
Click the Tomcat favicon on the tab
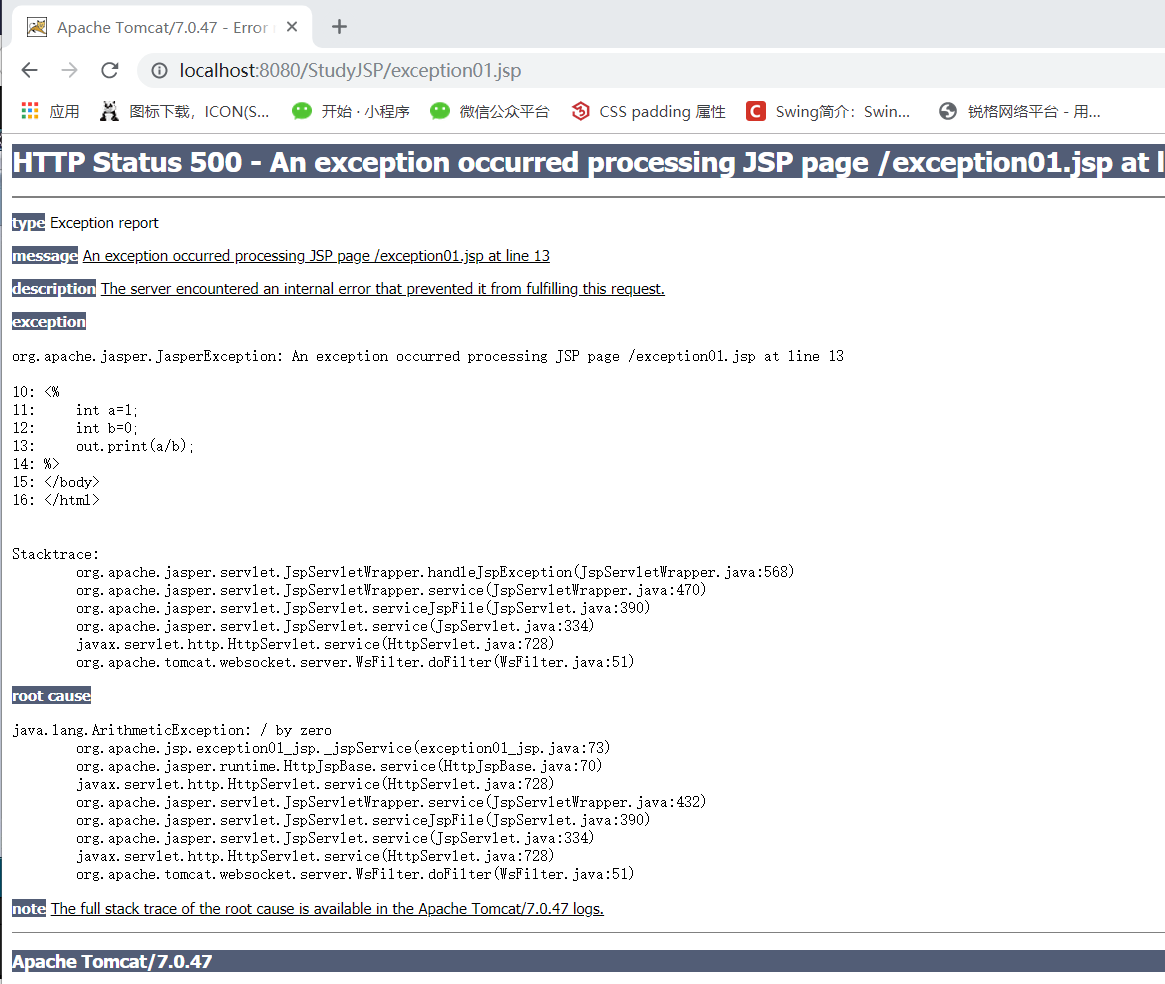[36, 27]
